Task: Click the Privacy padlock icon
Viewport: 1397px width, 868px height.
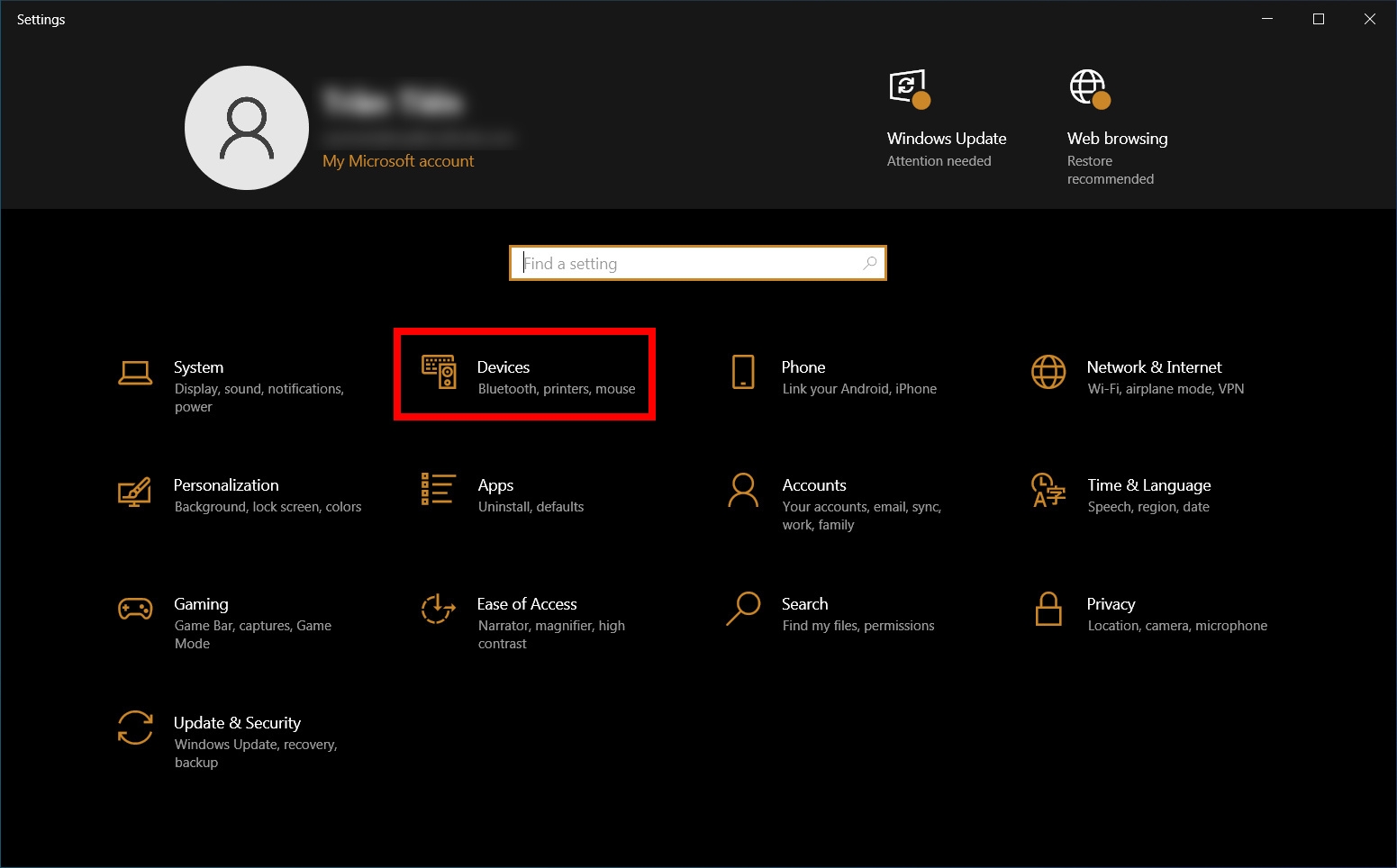Action: 1048,610
